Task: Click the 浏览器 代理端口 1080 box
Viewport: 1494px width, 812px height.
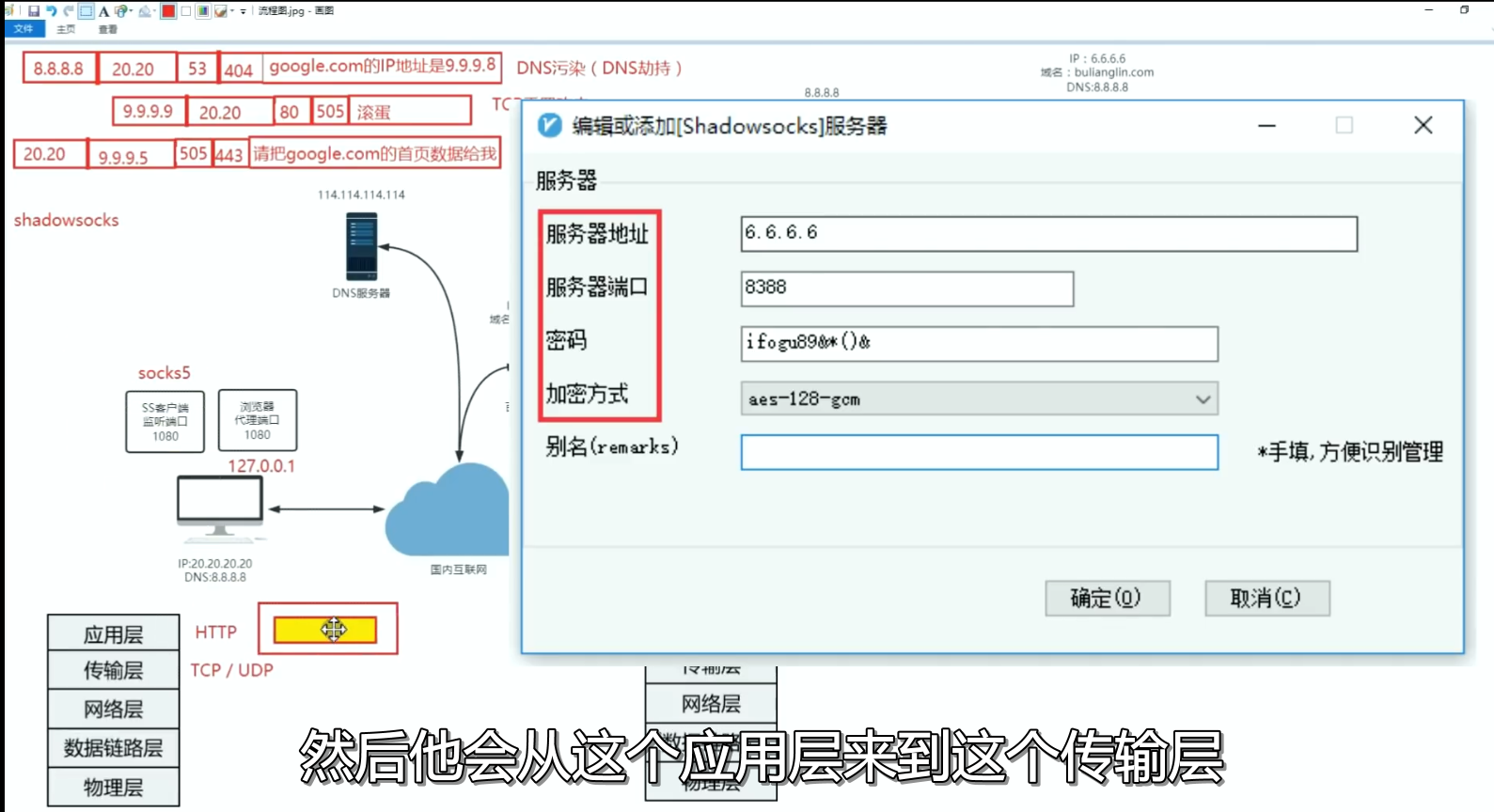Action: pyautogui.click(x=258, y=420)
